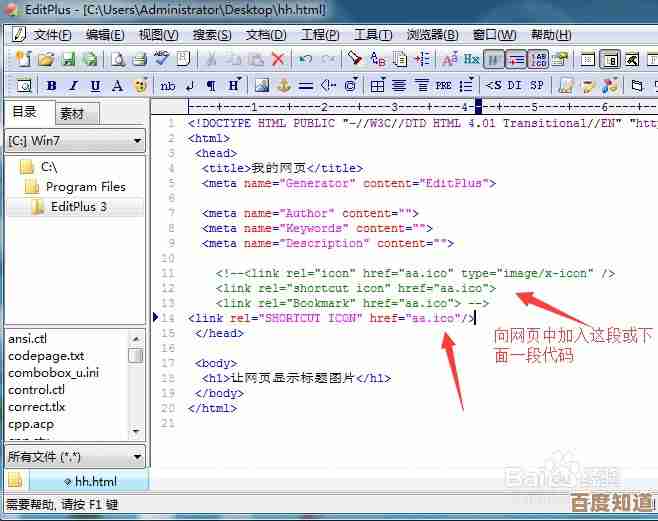Toggle the line number display button
Viewport: 658px width, 521px height.
[538, 60]
